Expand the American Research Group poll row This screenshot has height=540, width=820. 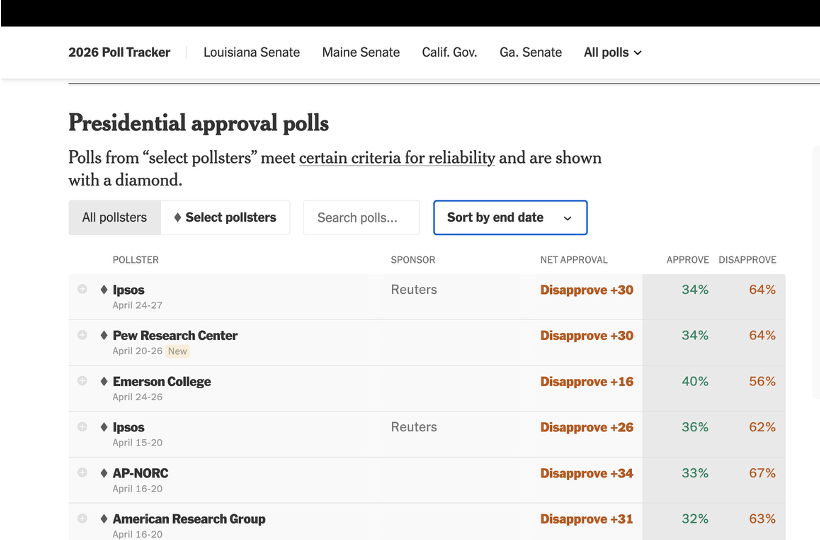(82, 519)
